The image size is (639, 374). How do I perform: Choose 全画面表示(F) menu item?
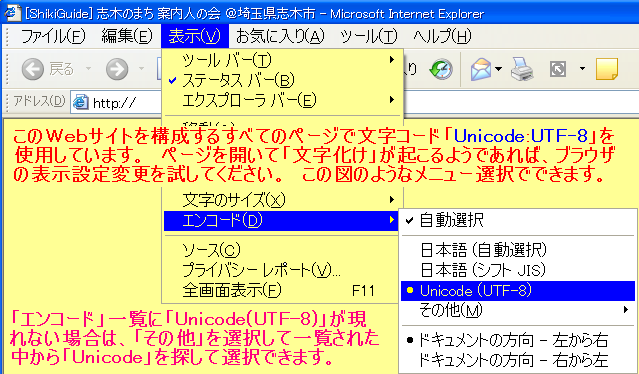point(282,290)
